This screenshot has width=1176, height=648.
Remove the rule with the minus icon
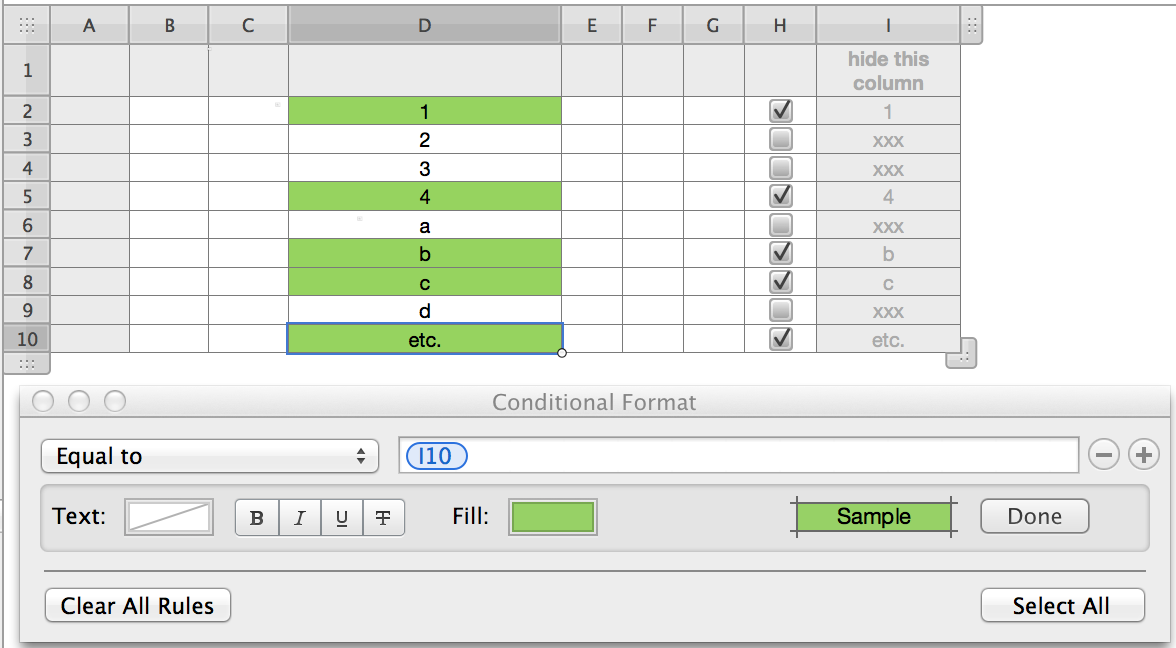tap(1104, 456)
